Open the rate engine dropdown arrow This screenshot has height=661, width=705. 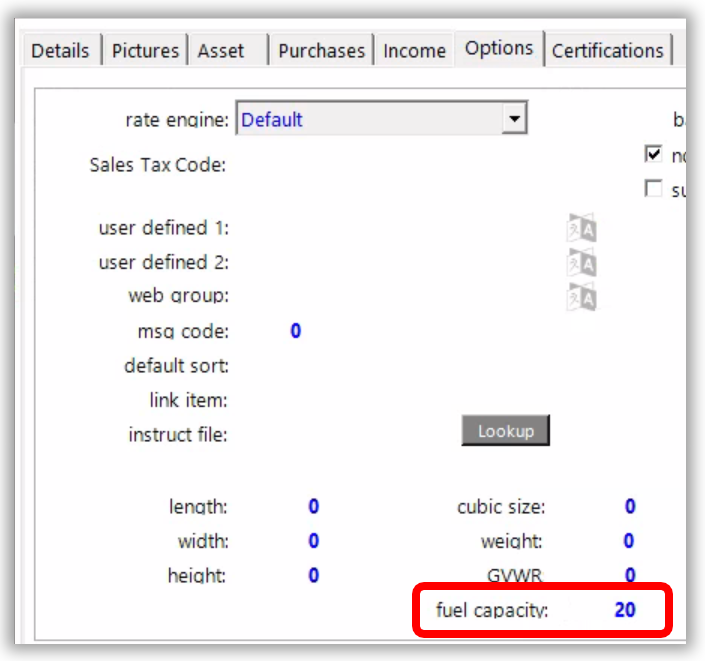(514, 119)
